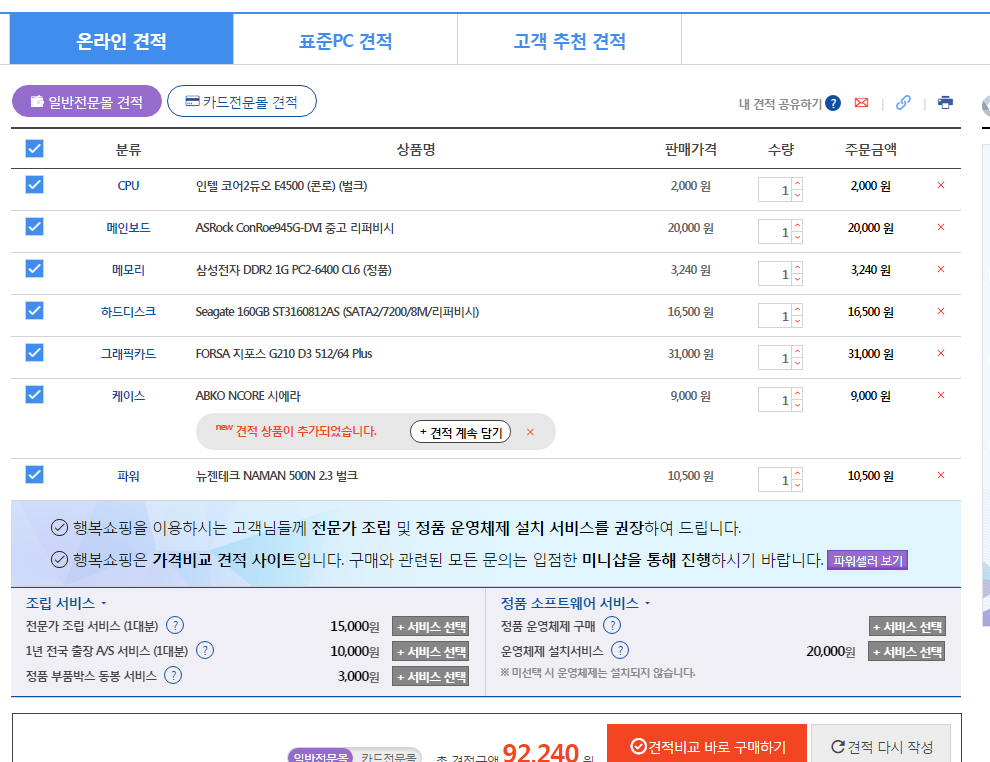Click the printer icon to print estimate

coord(945,103)
